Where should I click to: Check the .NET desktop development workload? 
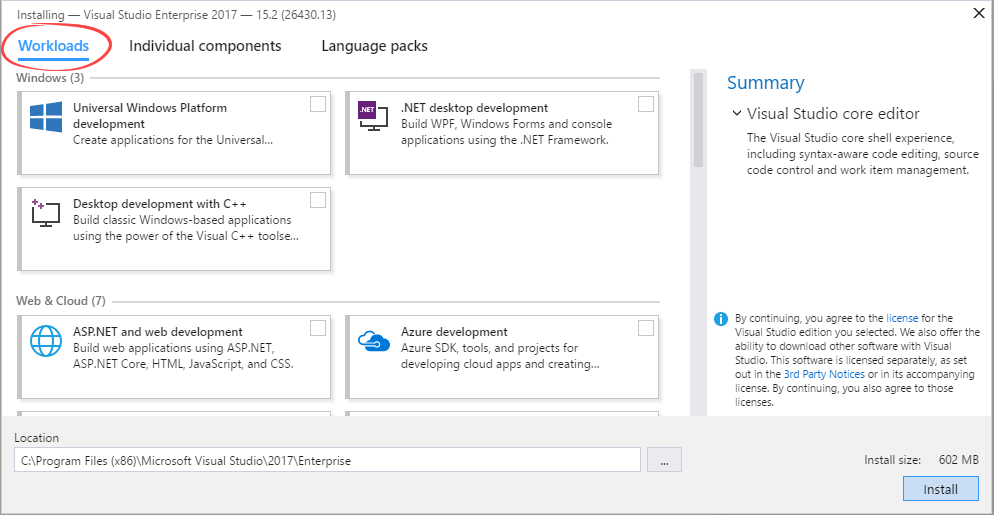[645, 104]
